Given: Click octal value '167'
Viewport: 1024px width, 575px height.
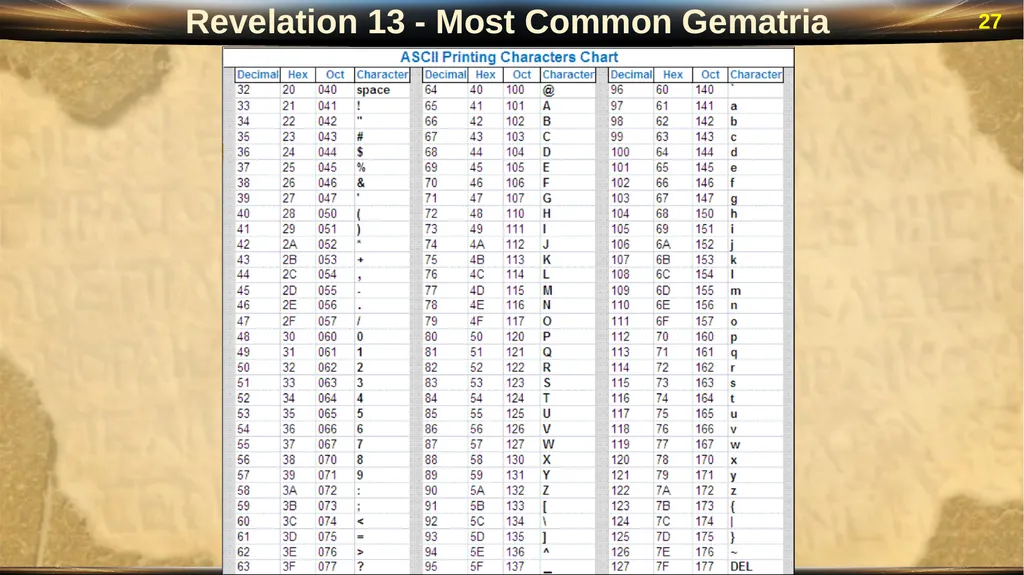Looking at the screenshot, I should pos(705,444).
